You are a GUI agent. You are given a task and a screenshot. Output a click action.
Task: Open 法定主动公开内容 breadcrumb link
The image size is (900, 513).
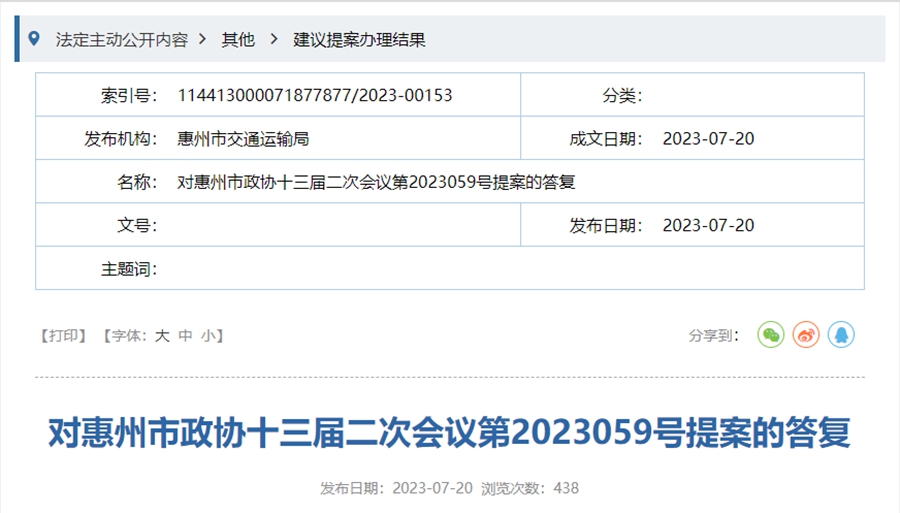[121, 40]
